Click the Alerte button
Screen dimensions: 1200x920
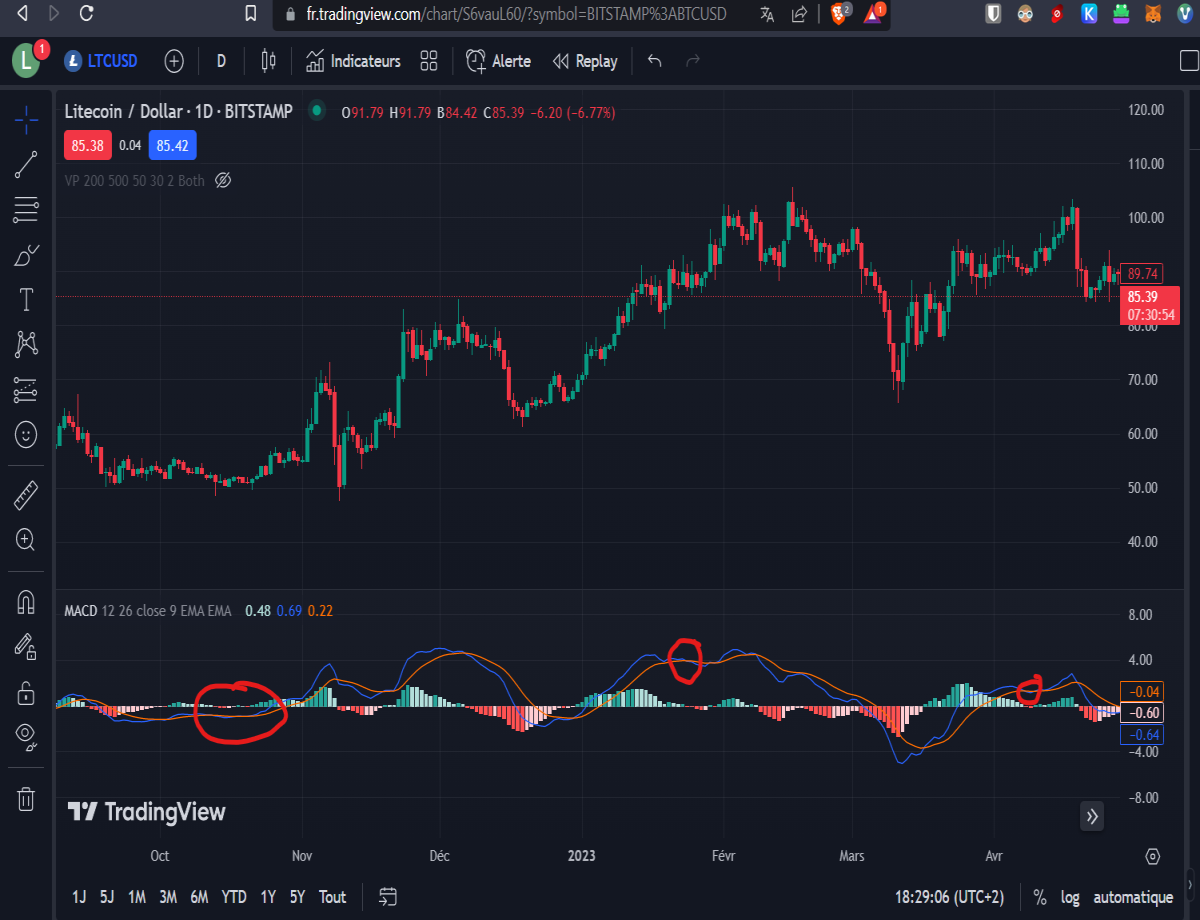click(x=498, y=61)
